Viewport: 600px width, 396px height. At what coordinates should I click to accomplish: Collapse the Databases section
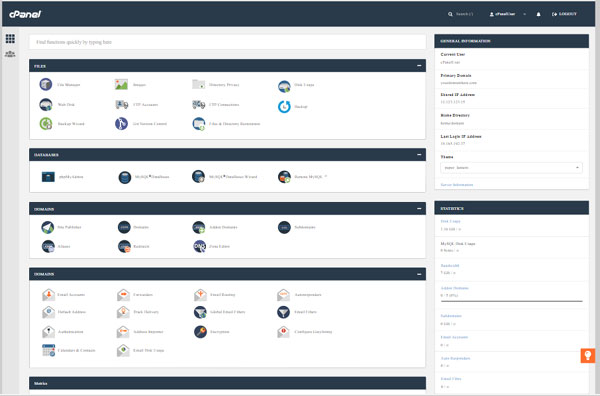[x=419, y=155]
